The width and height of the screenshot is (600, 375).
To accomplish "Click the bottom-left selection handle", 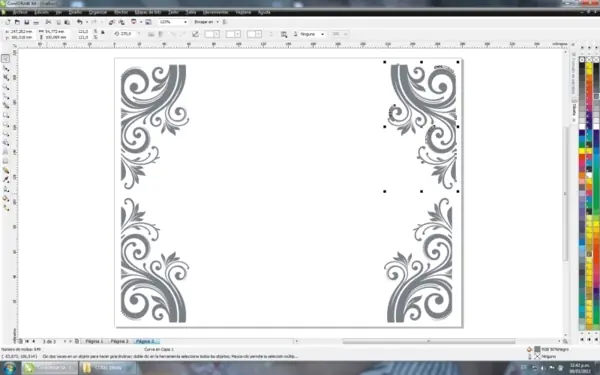I will pyautogui.click(x=385, y=191).
